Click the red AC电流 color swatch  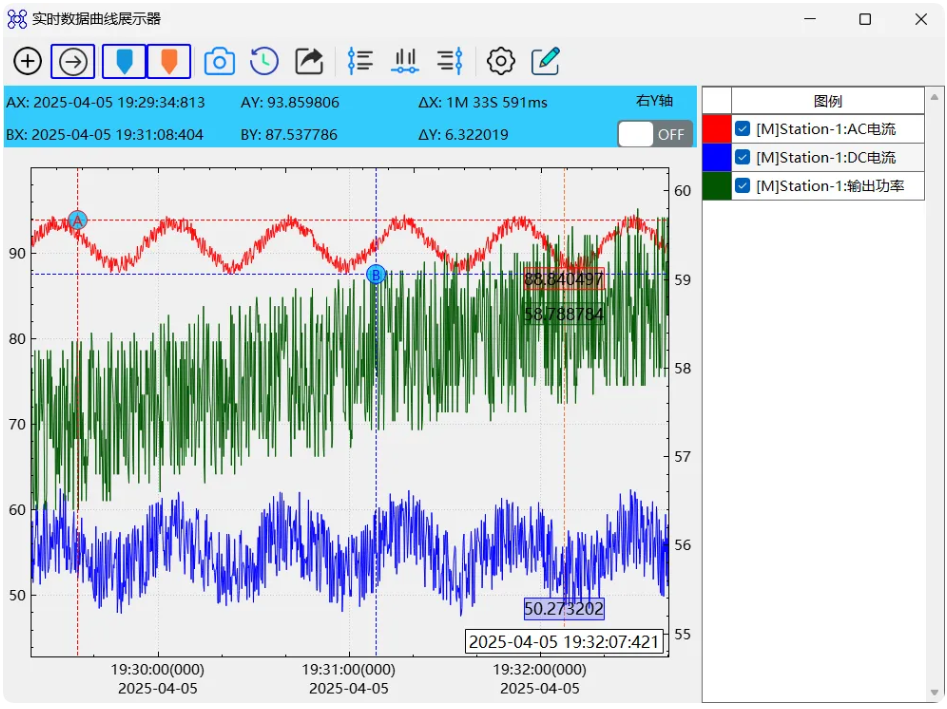[717, 129]
